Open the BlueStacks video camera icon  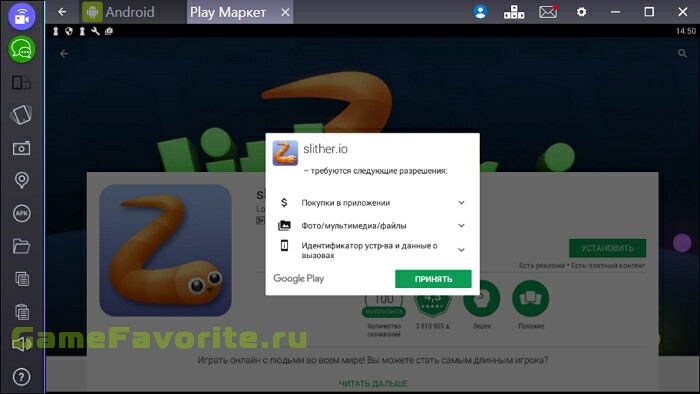pyautogui.click(x=21, y=17)
